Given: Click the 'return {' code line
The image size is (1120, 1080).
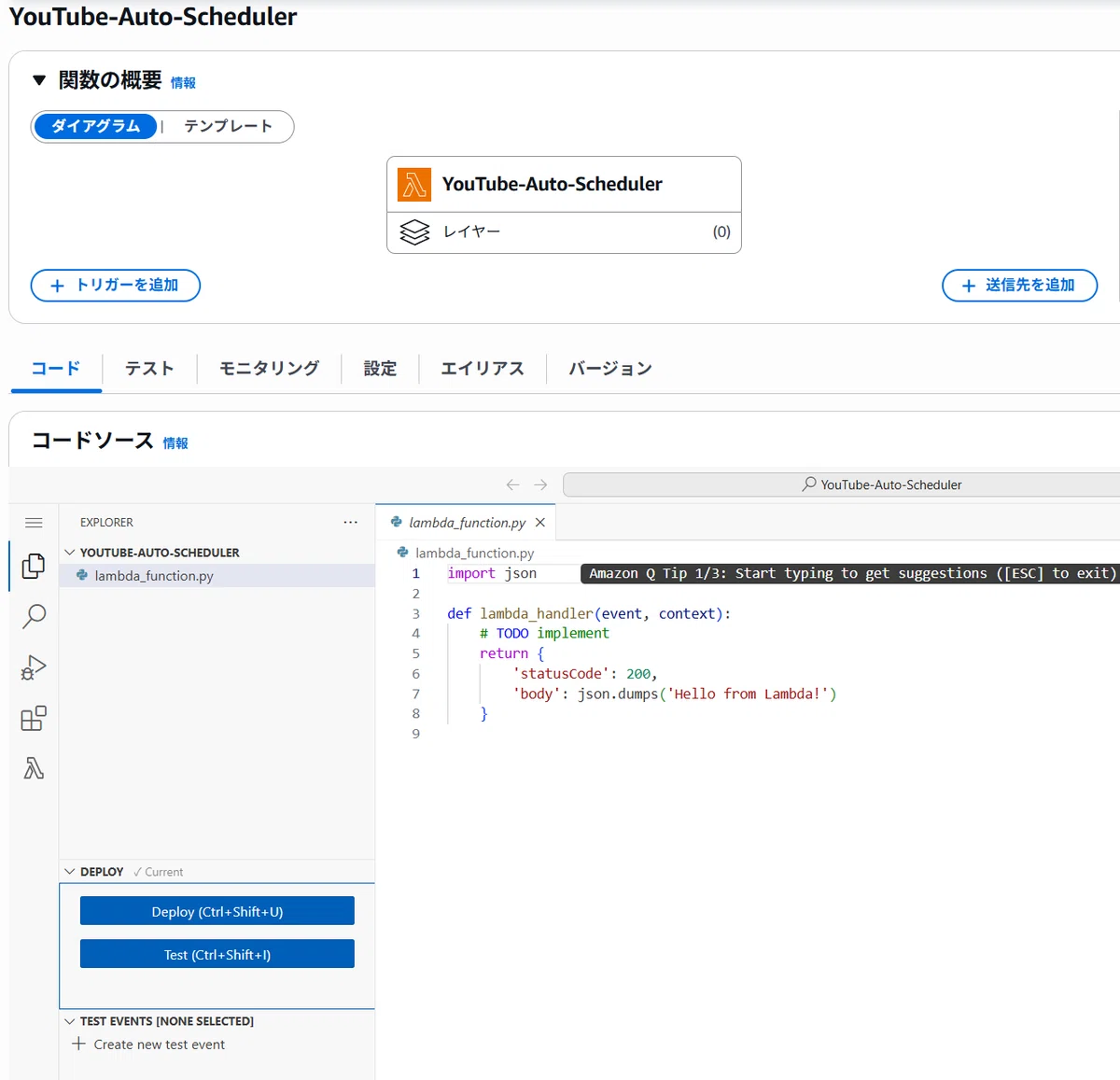Looking at the screenshot, I should click(511, 653).
